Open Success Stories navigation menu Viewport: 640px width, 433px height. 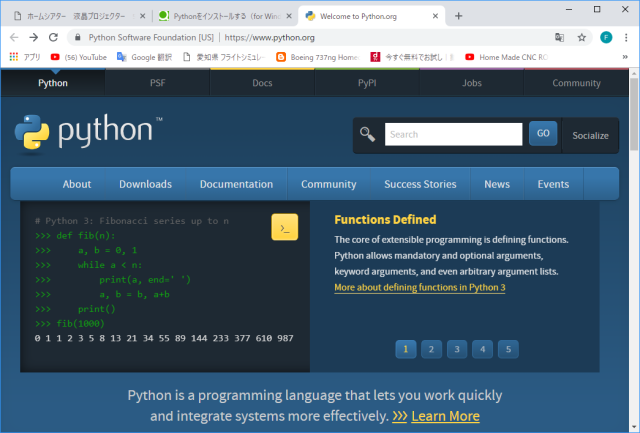(420, 184)
